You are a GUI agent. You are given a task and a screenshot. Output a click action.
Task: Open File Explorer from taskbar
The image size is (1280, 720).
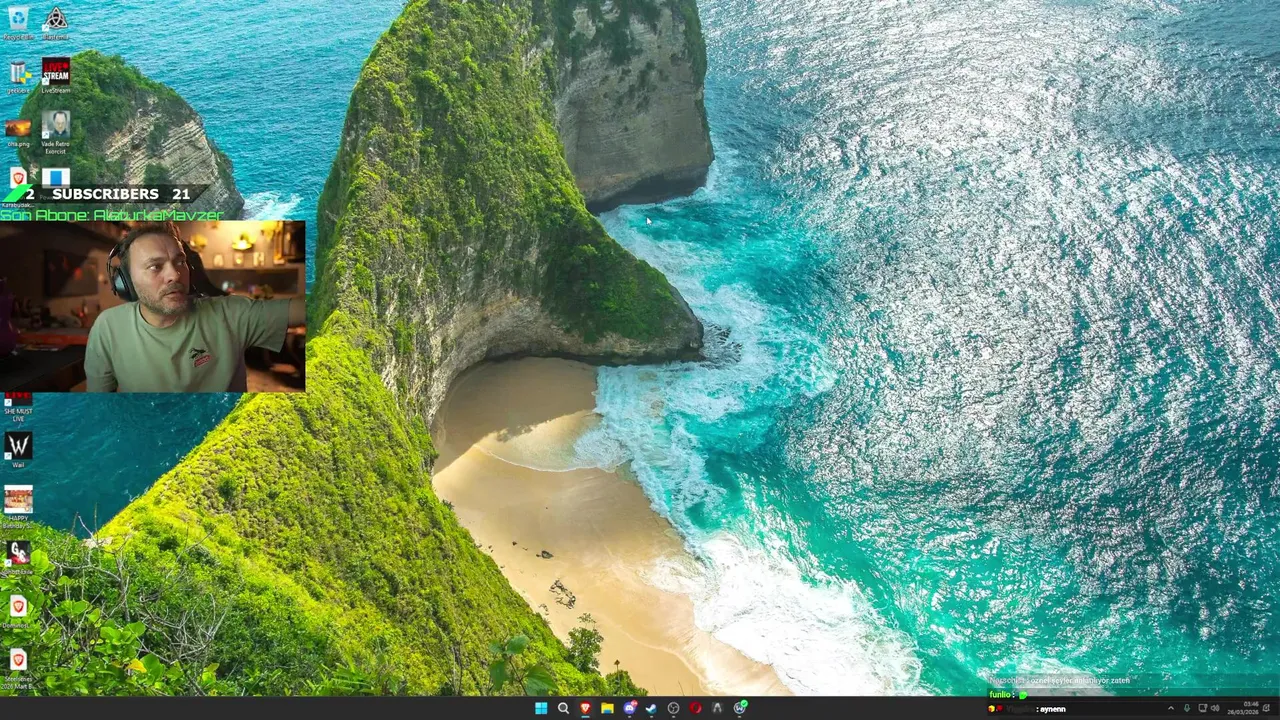[x=607, y=708]
